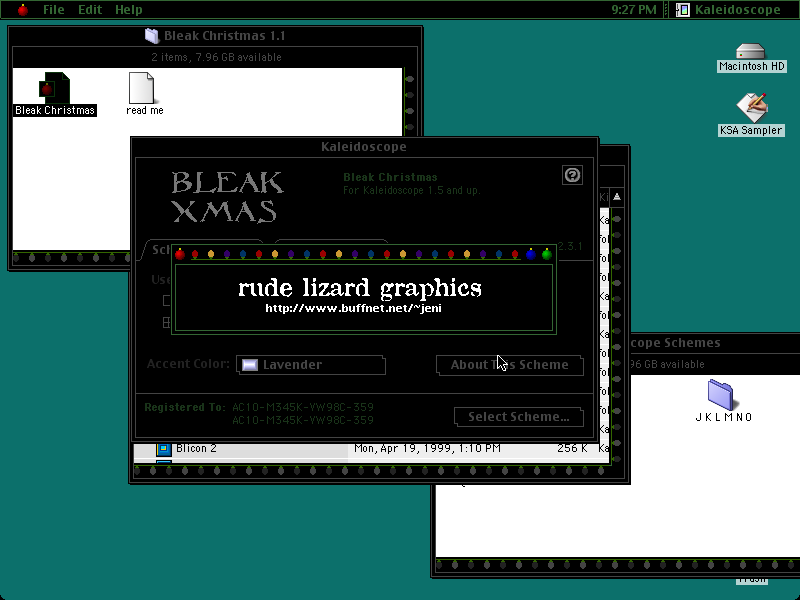
Task: Click the Select Scheme... button
Action: 519,417
